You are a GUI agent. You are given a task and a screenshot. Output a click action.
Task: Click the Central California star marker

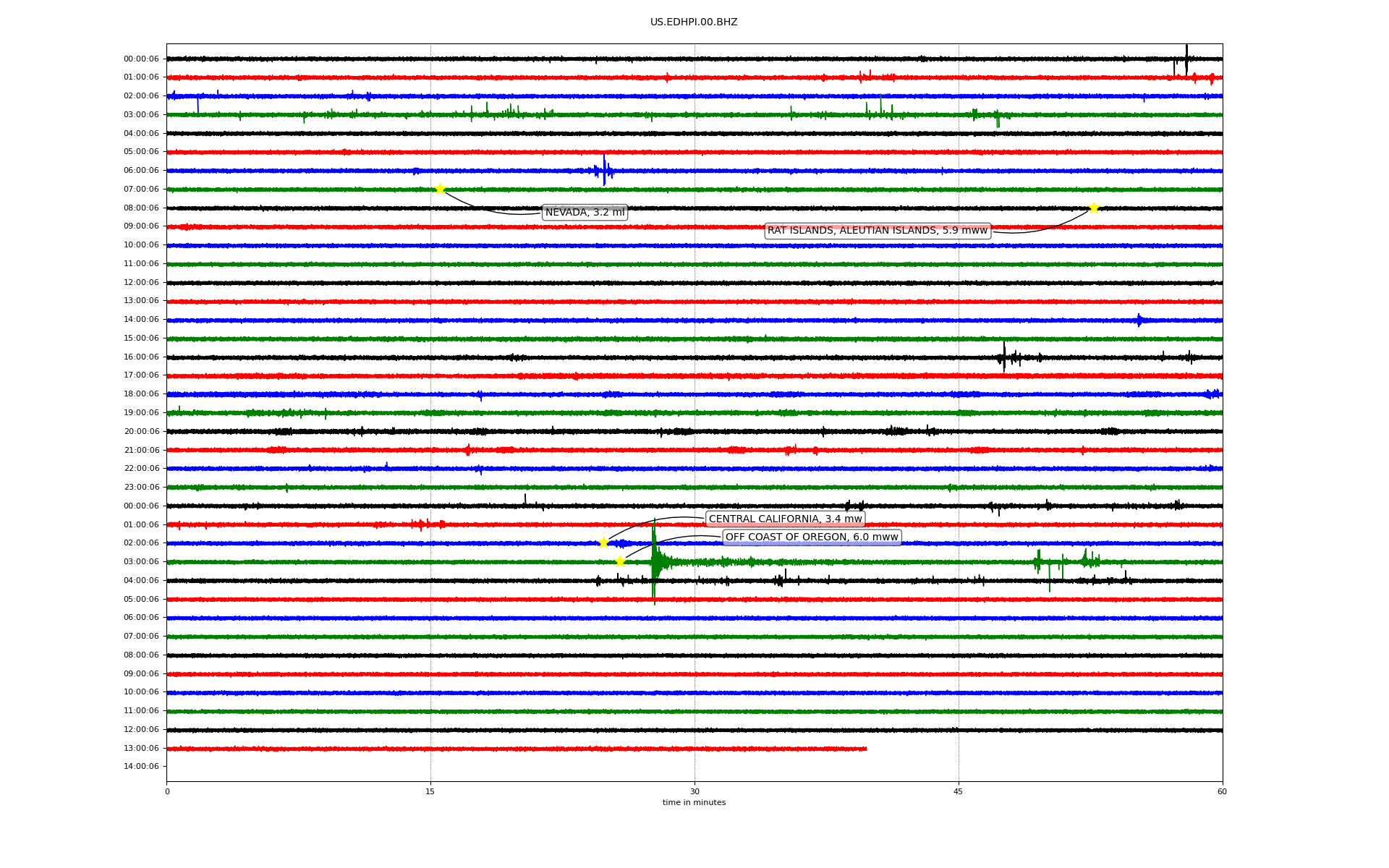603,543
